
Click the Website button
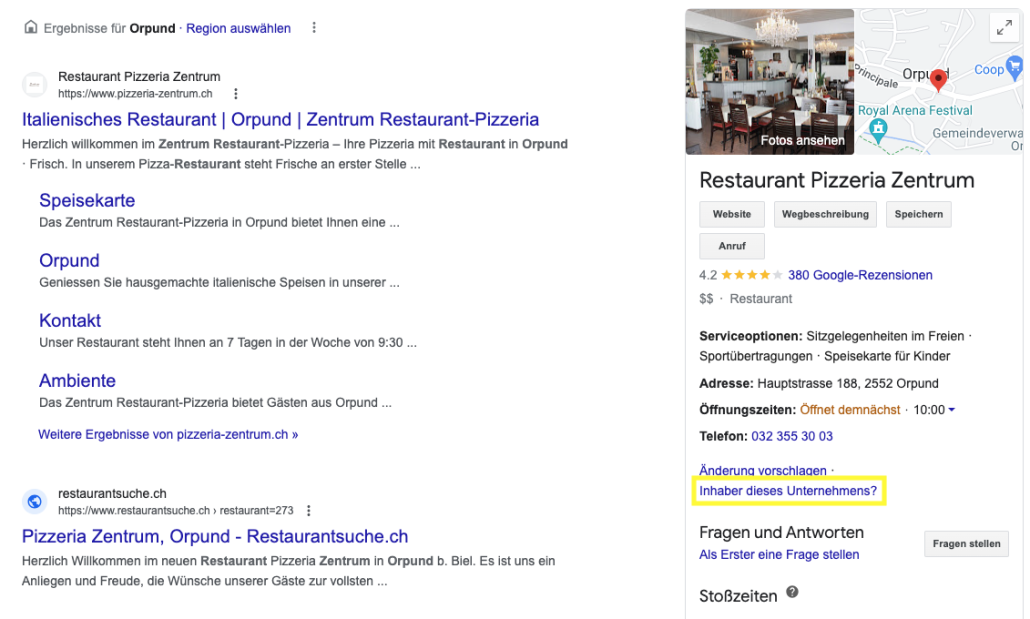[732, 214]
